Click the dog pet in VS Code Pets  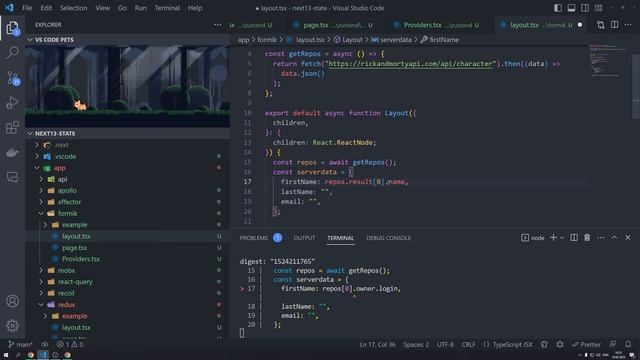click(80, 105)
